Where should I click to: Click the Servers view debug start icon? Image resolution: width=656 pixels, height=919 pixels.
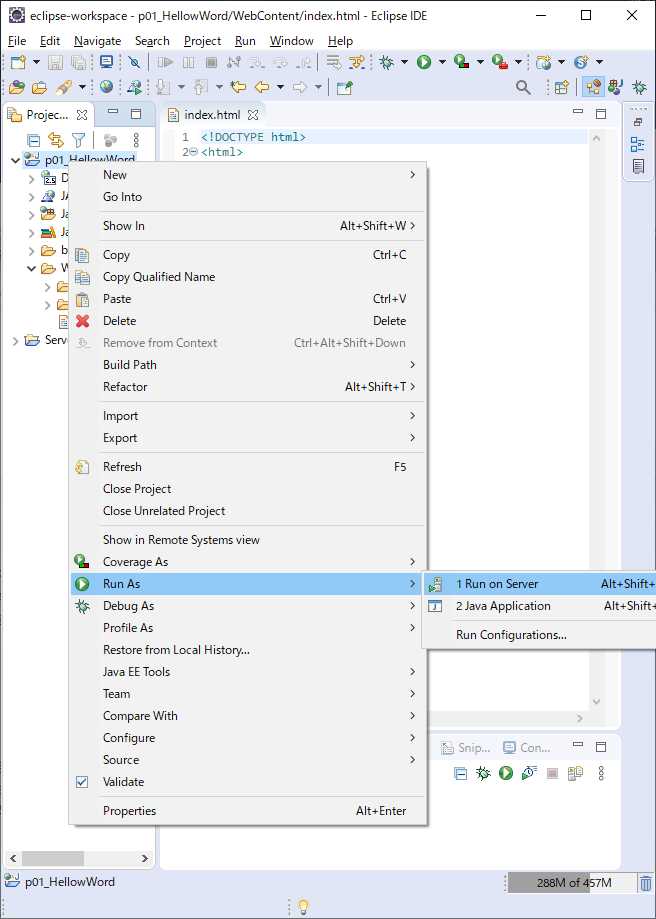(x=483, y=774)
